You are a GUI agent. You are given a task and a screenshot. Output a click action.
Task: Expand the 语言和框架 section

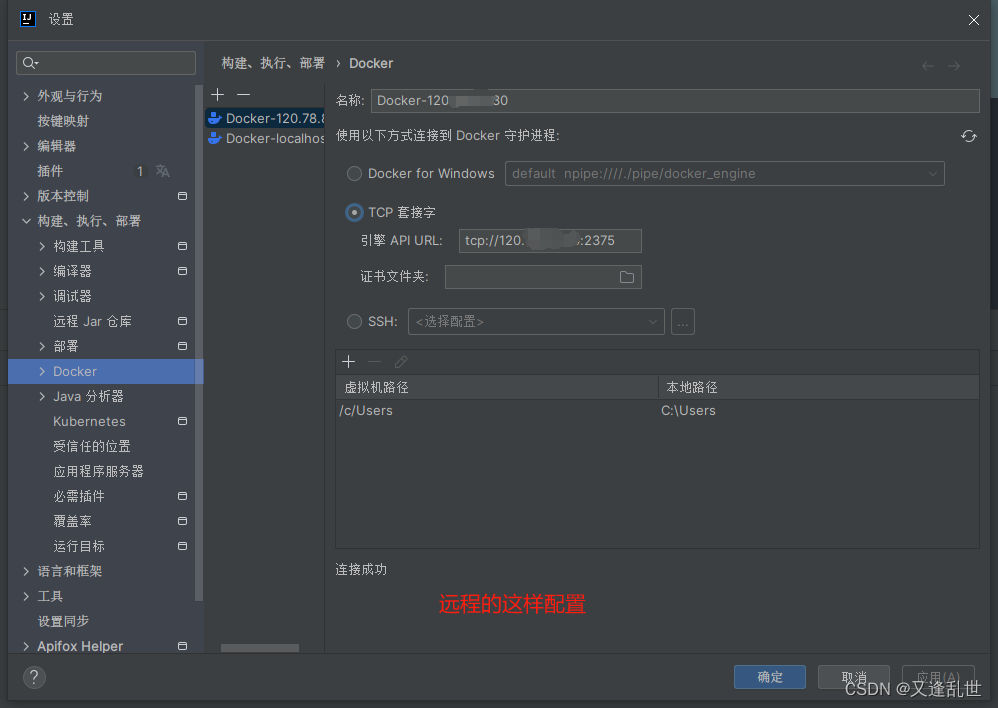(x=26, y=571)
